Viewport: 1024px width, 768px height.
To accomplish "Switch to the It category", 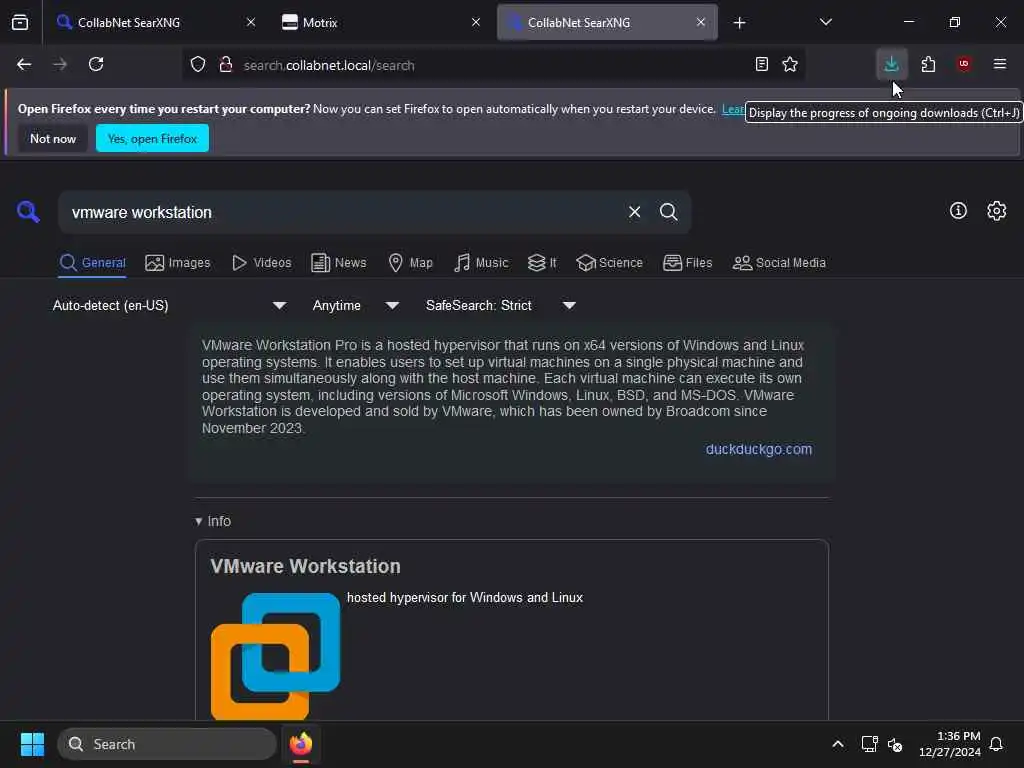I will (542, 263).
